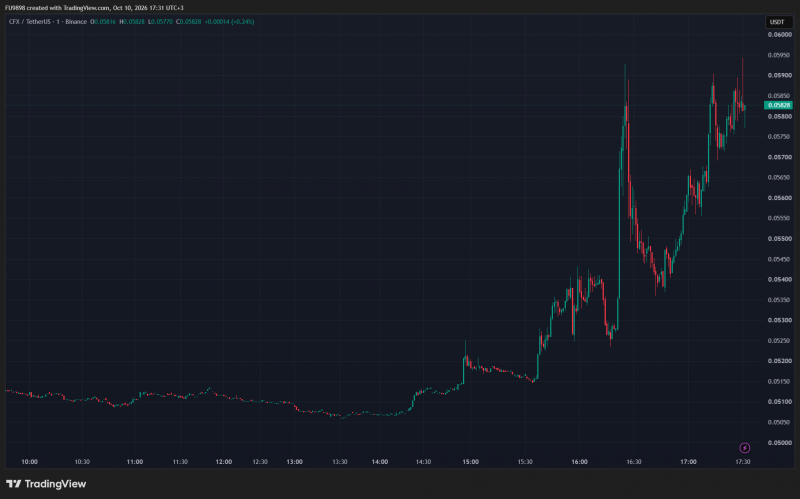
Task: Click the 0.05500 price scale label
Action: click(780, 239)
